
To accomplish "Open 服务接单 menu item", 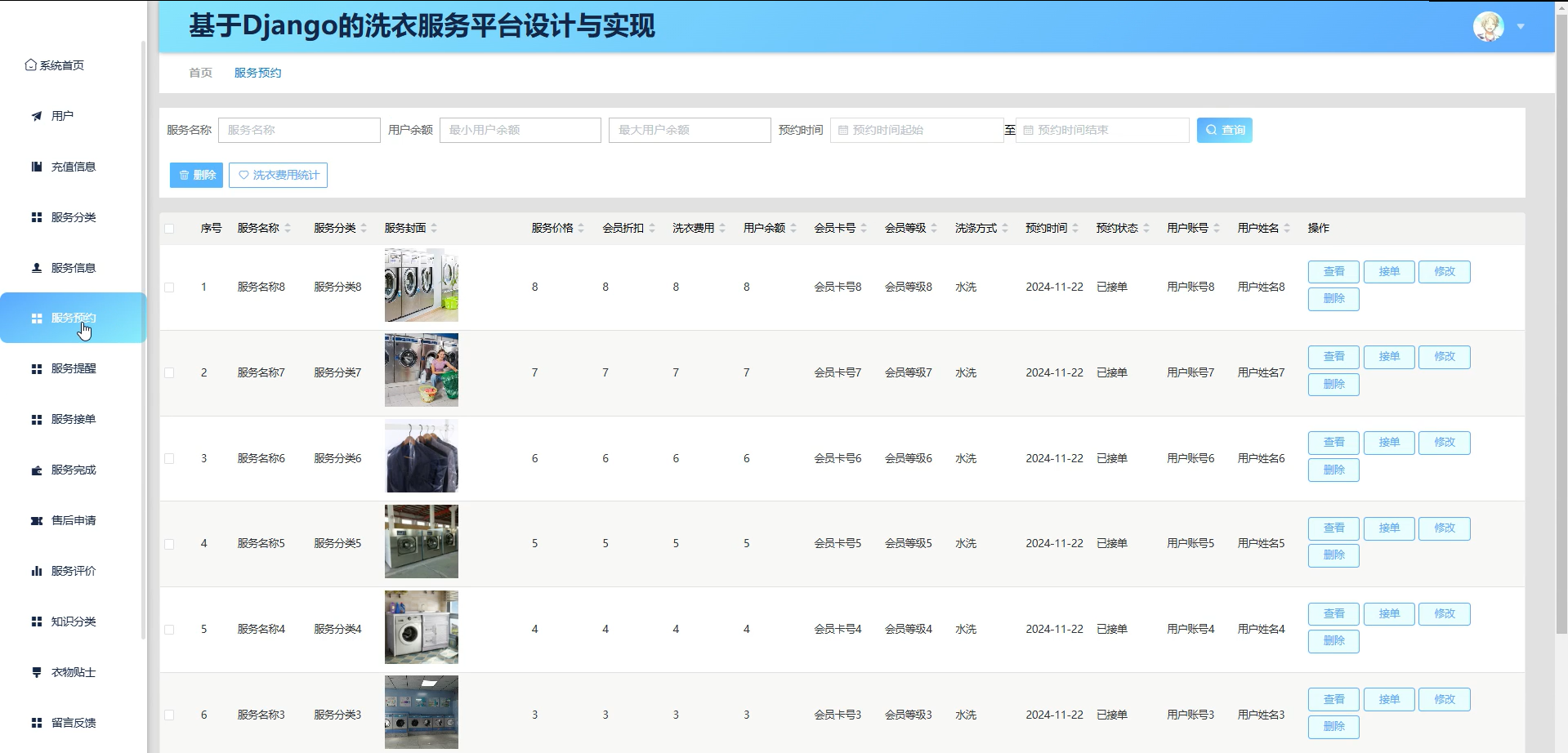I will [73, 420].
